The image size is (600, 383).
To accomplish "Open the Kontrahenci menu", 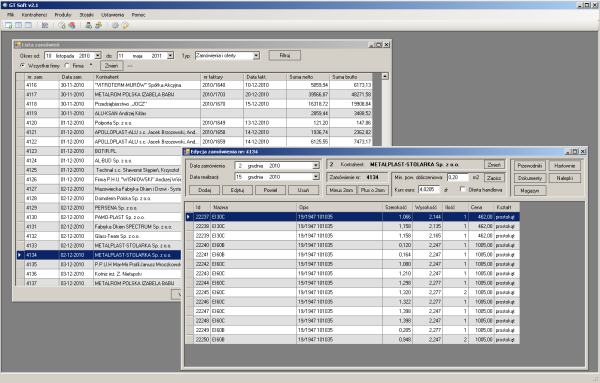I will 34,15.
